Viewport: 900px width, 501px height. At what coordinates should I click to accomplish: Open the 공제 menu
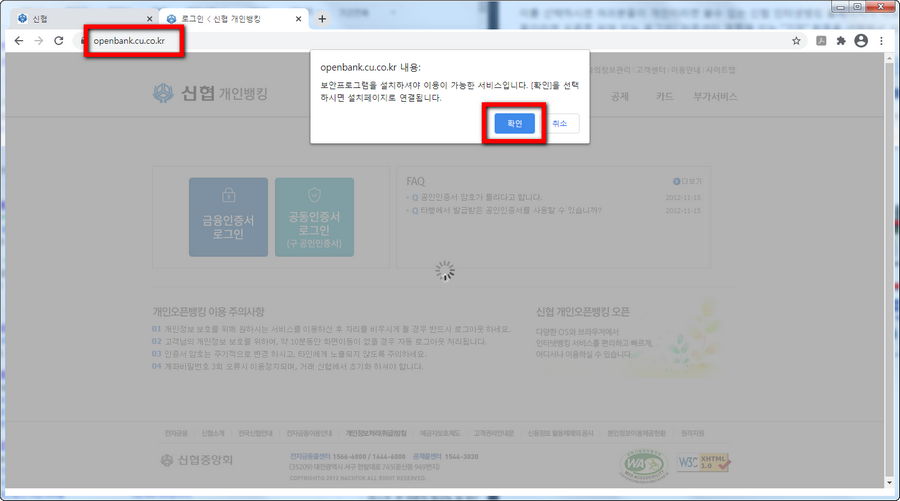[x=620, y=96]
